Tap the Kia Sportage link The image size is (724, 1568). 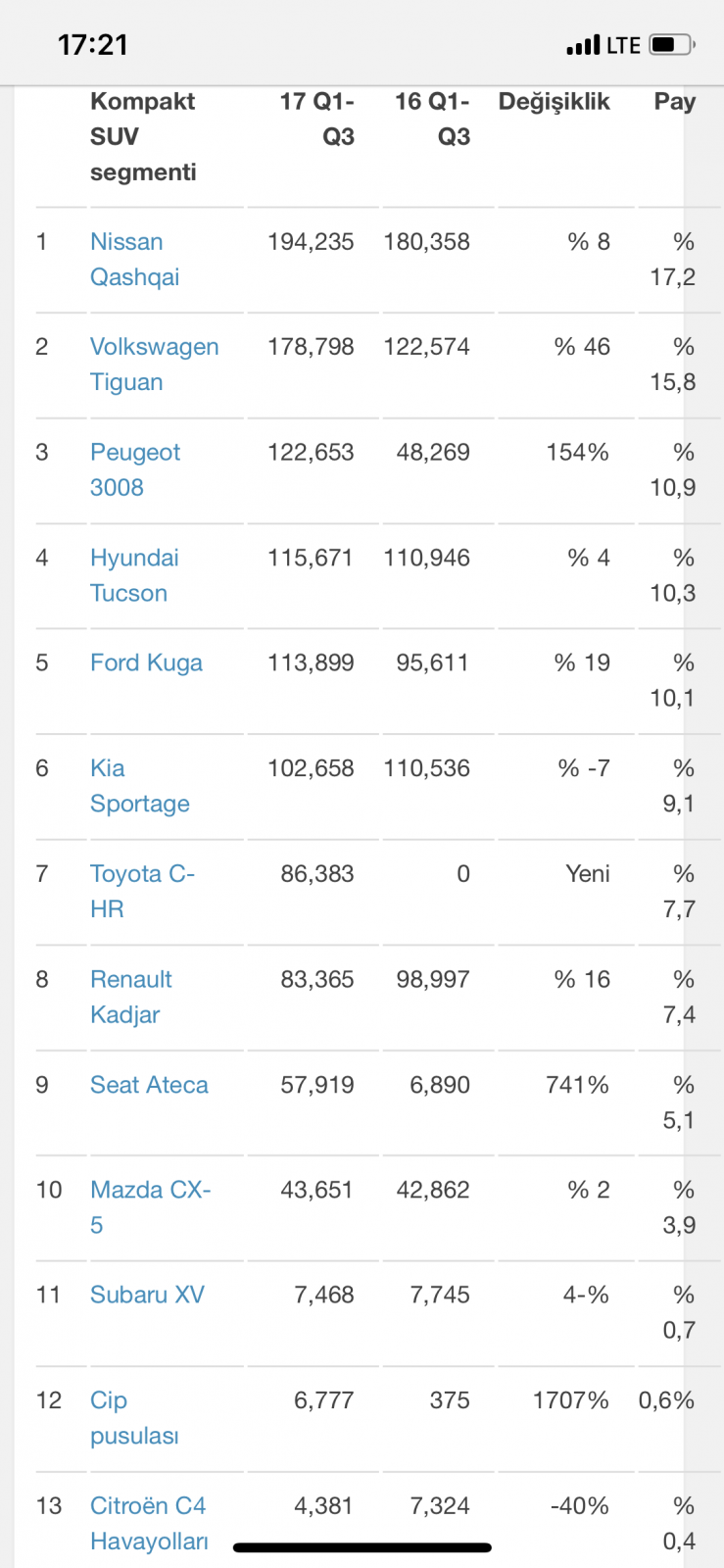[139, 786]
